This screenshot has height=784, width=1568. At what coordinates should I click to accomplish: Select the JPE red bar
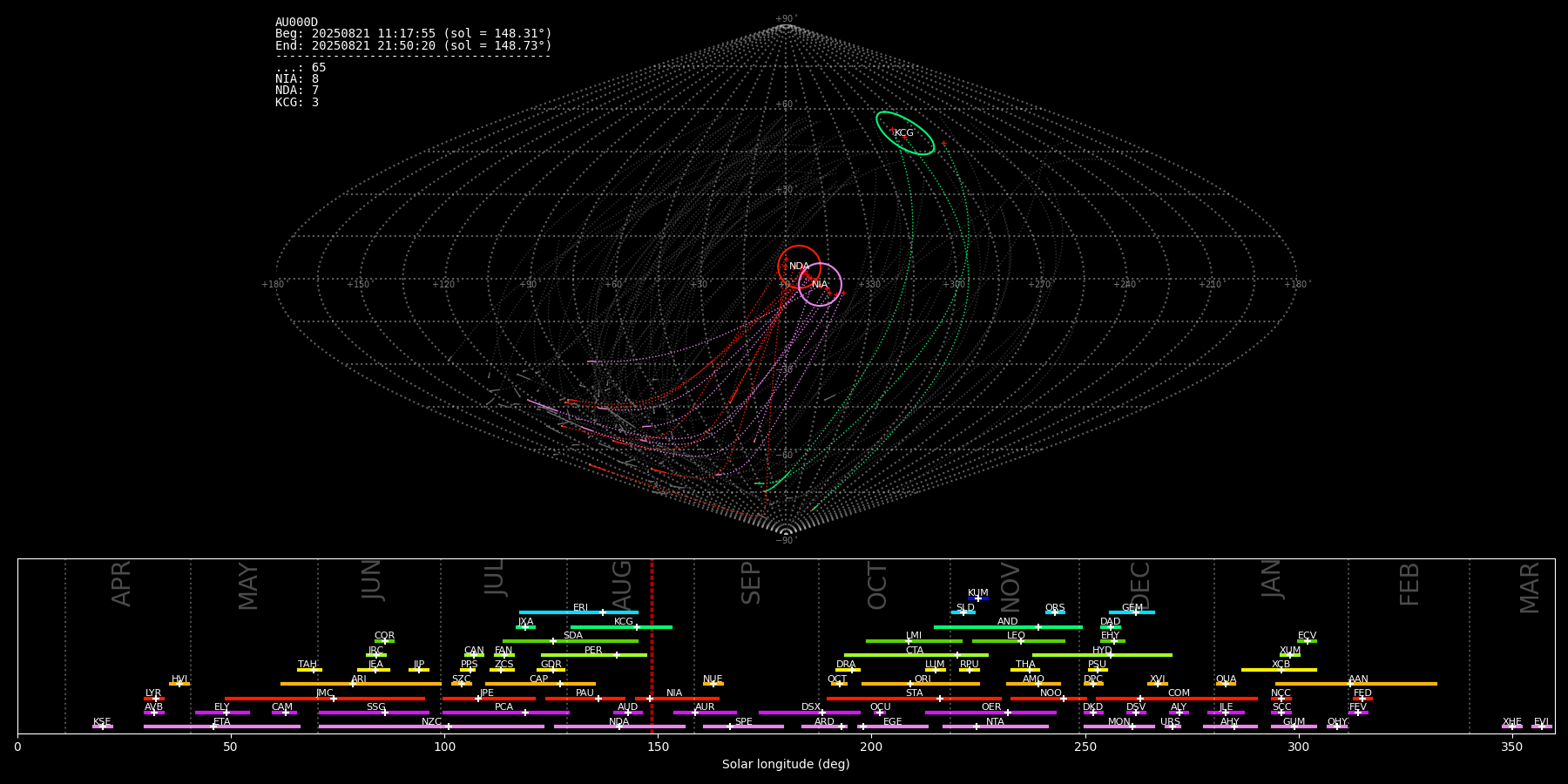[x=489, y=699]
